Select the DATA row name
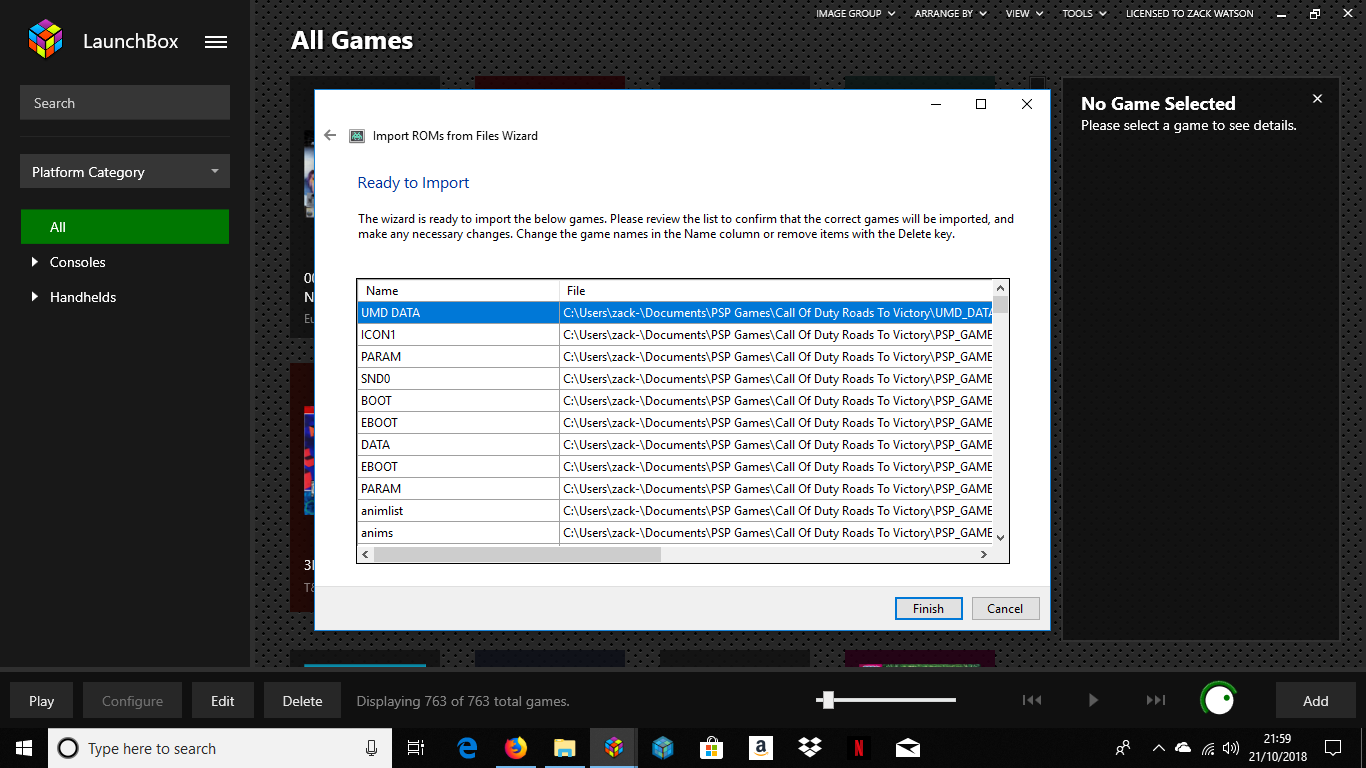Image resolution: width=1366 pixels, height=768 pixels. click(x=375, y=445)
